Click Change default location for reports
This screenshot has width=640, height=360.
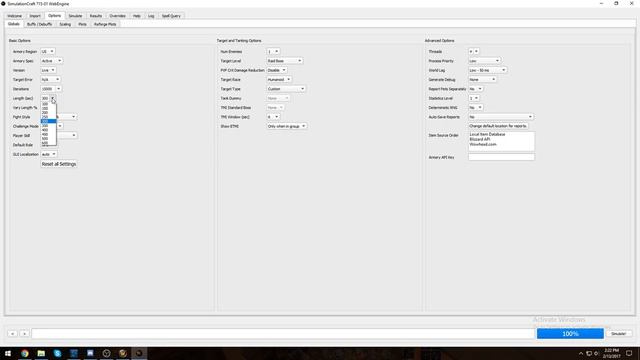coord(498,126)
